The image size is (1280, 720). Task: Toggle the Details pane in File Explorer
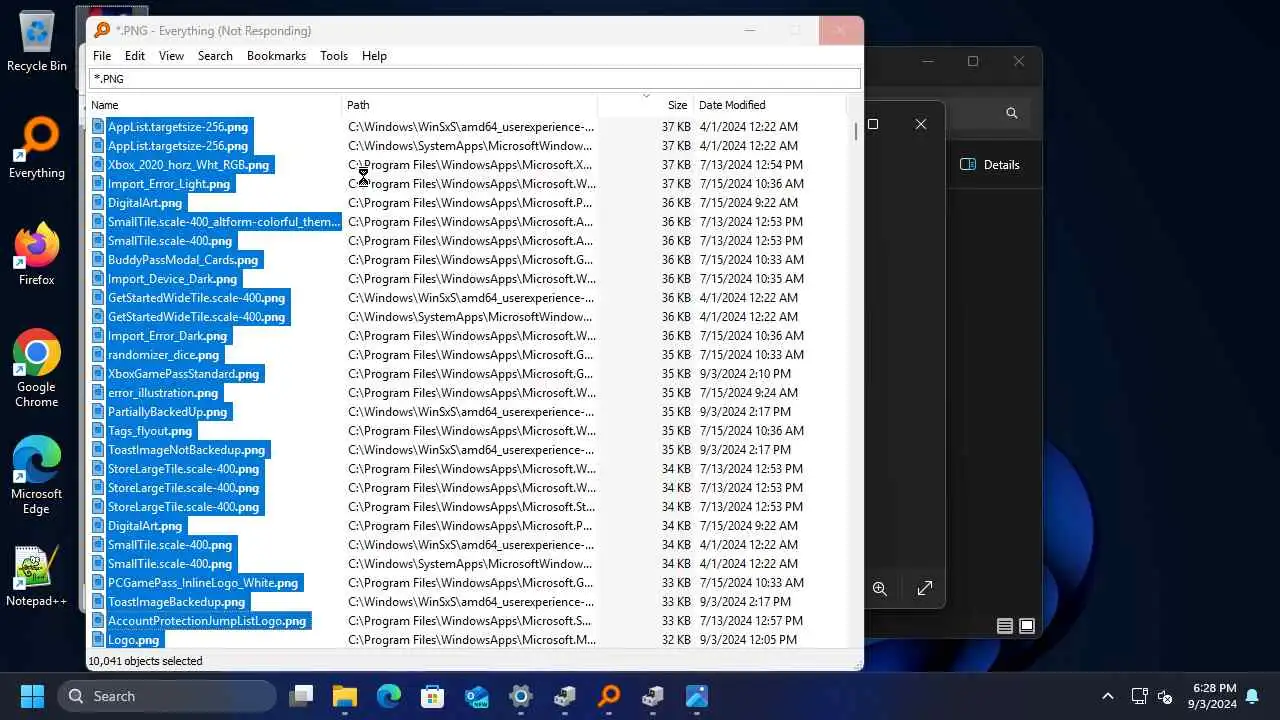coord(990,165)
